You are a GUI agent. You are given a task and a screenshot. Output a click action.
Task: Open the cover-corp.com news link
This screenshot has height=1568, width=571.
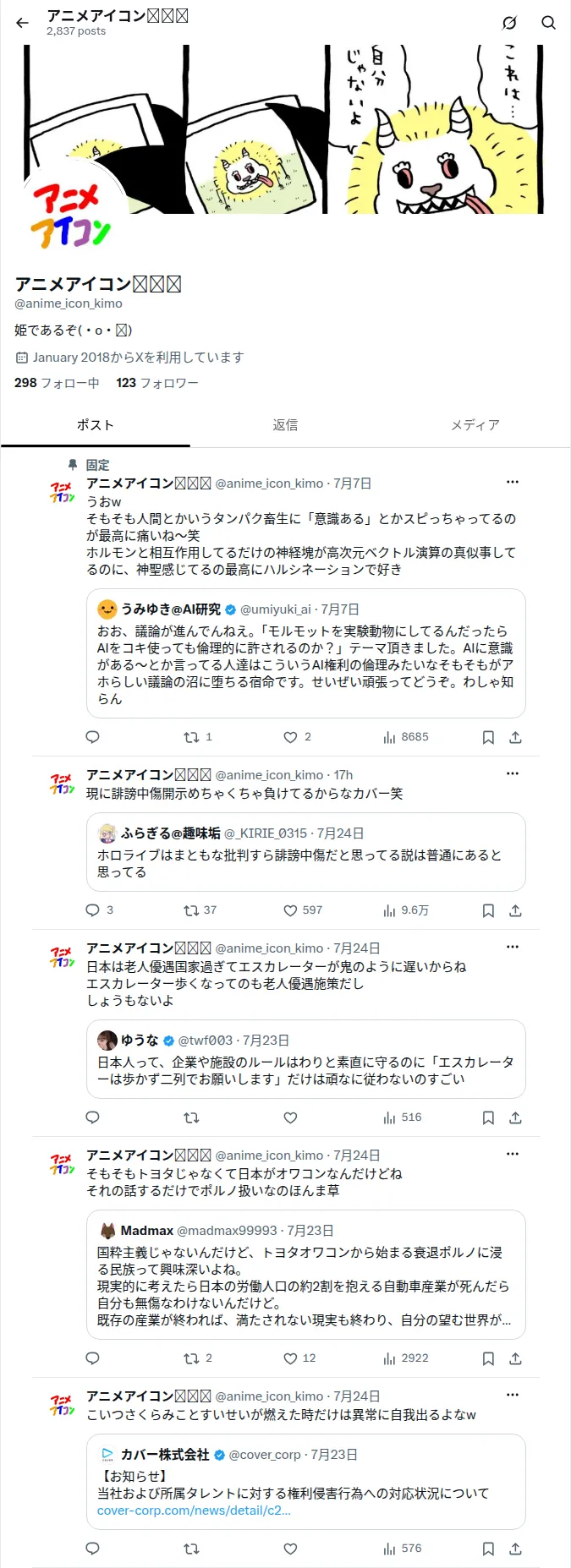coord(194,1511)
